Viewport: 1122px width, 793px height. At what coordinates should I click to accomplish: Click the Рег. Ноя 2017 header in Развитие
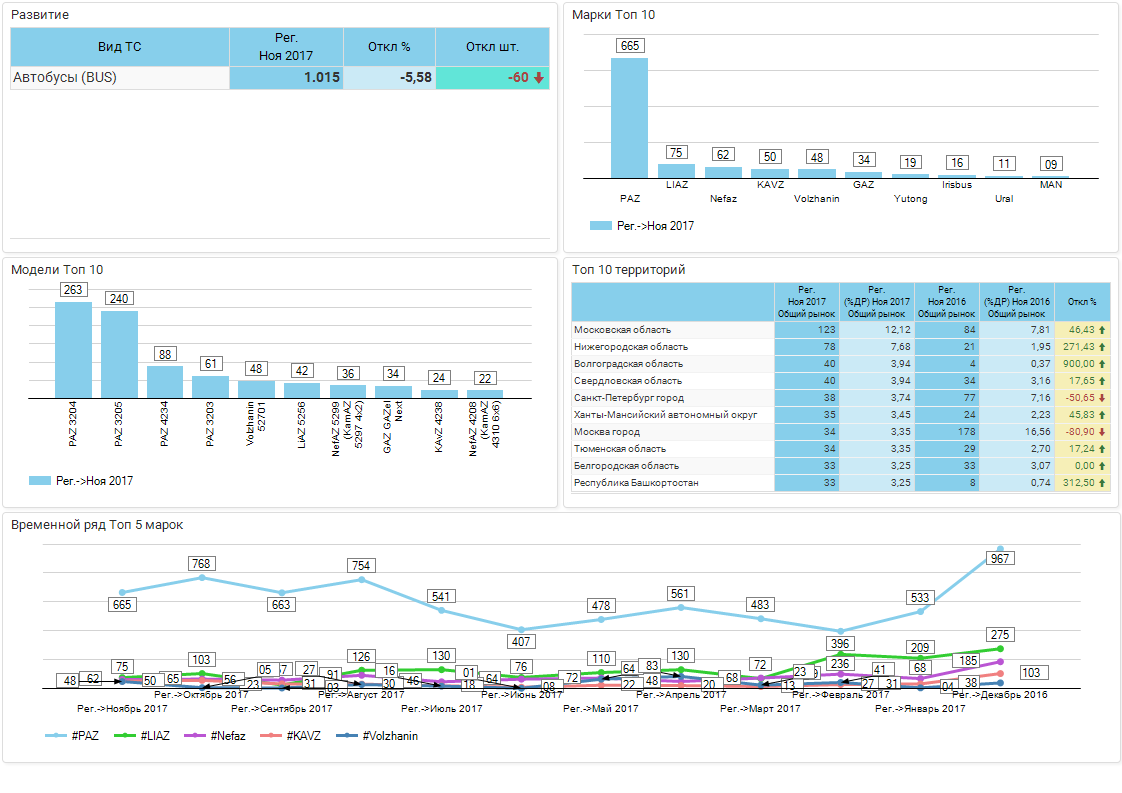(x=286, y=47)
